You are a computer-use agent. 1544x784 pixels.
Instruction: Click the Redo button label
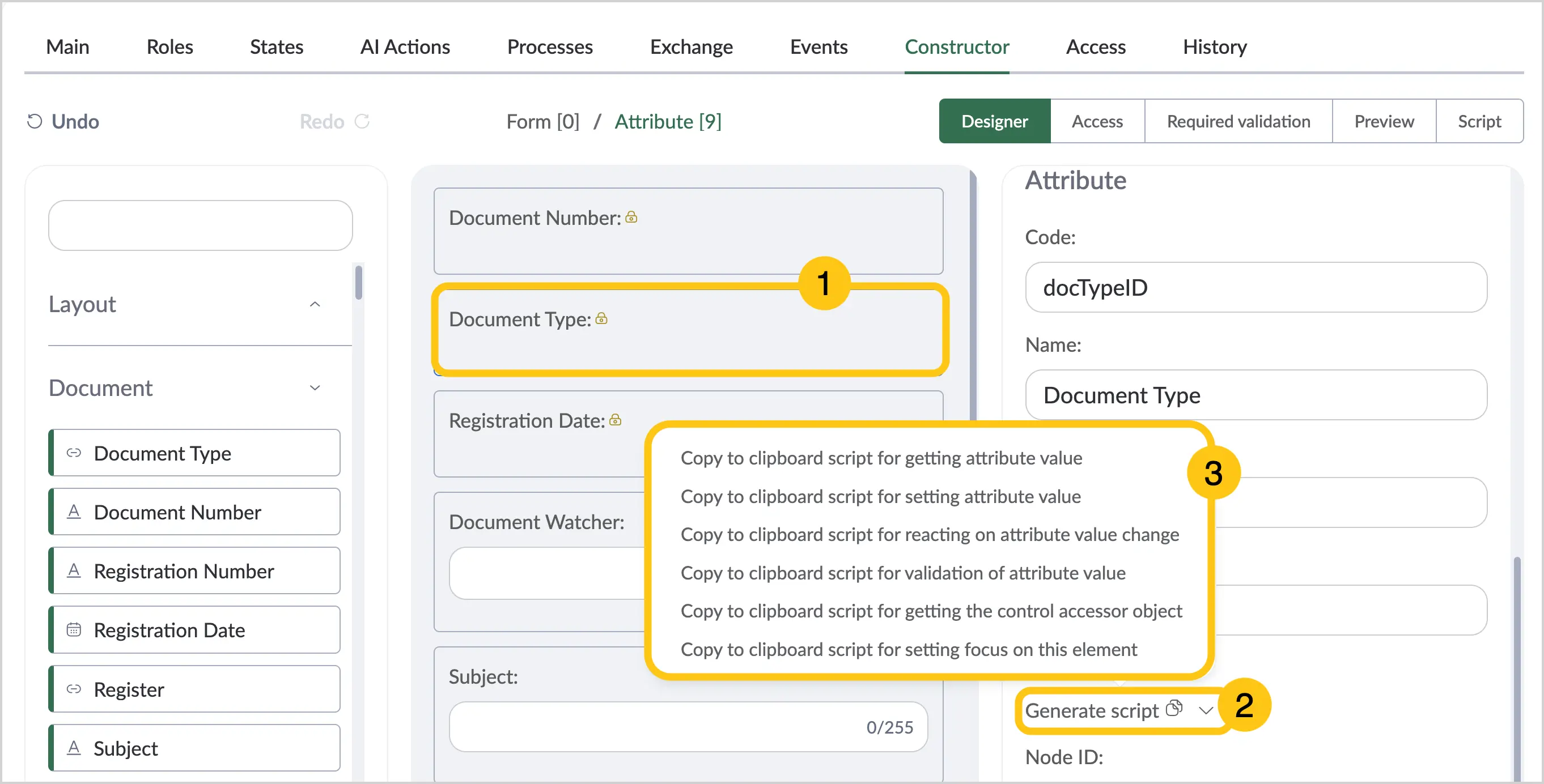pos(322,122)
